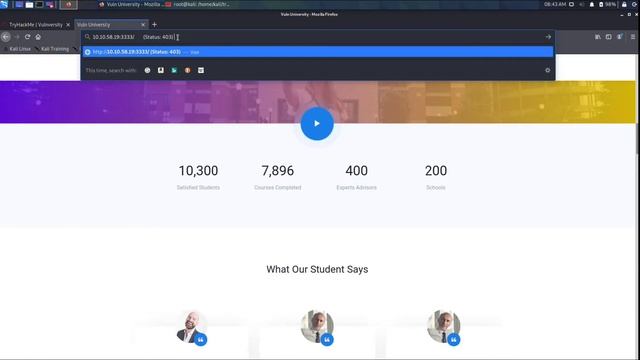Select the Vuln University tab
Viewport: 640px width, 360px height.
[x=111, y=24]
